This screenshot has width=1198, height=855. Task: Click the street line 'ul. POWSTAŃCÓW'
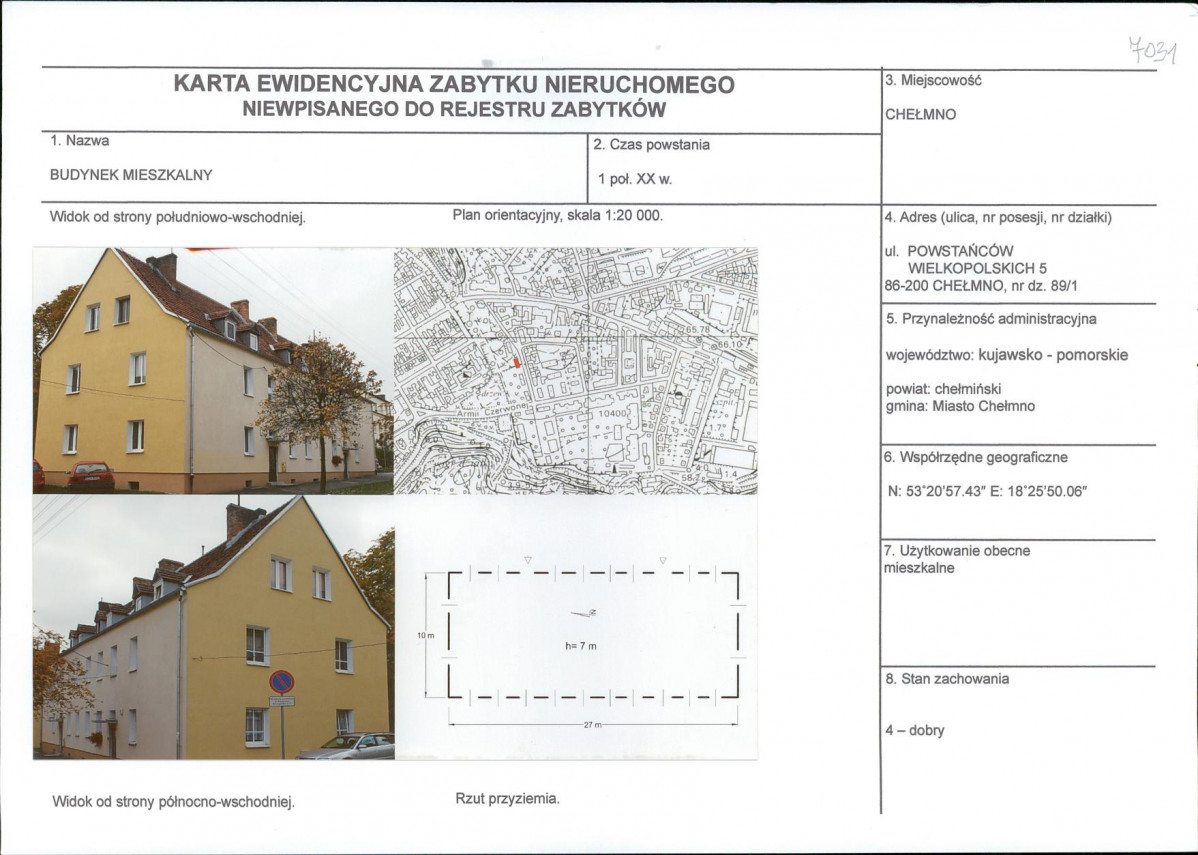(950, 251)
